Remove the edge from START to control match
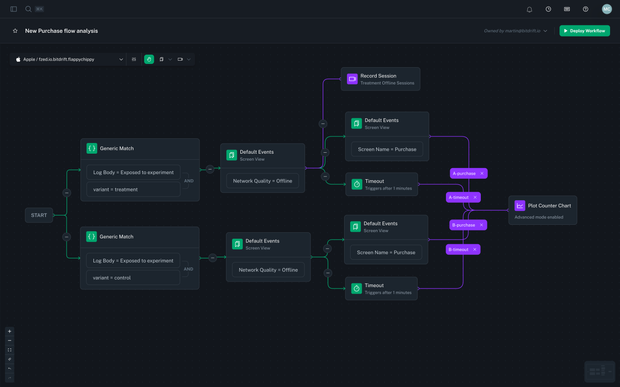The image size is (620, 387). point(67,237)
